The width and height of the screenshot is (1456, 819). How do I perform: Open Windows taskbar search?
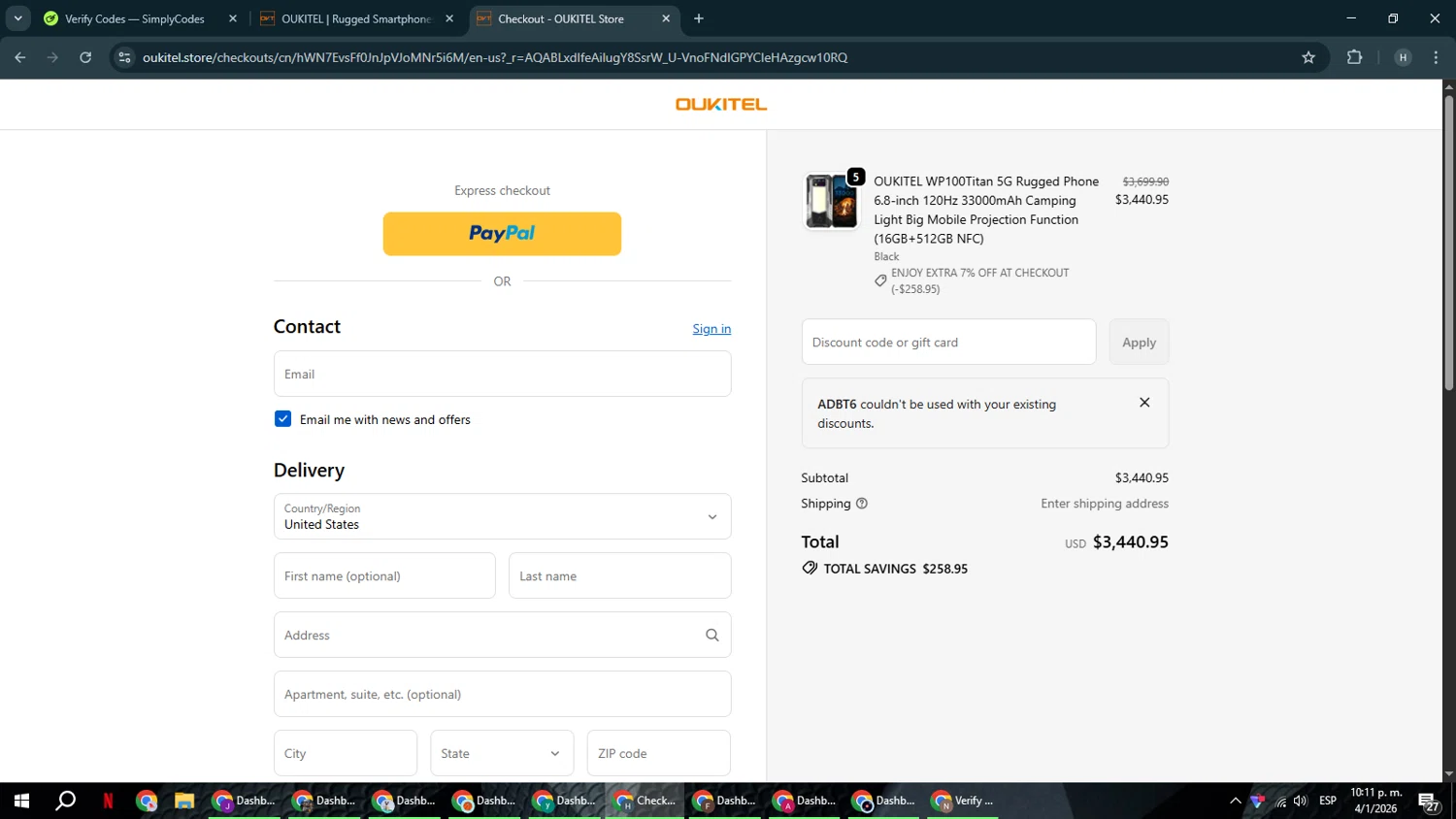tap(65, 801)
